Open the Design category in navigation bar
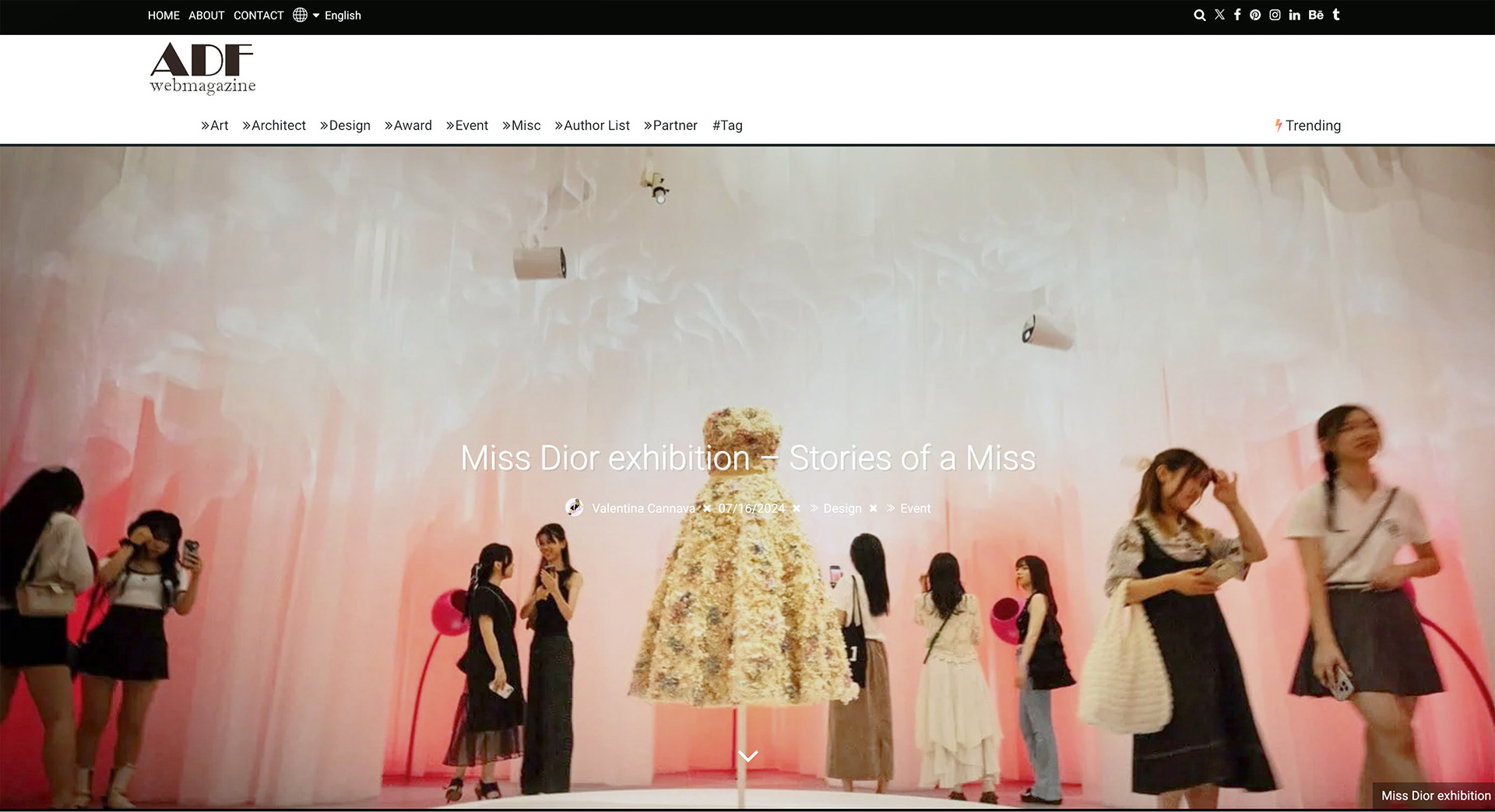 point(345,125)
